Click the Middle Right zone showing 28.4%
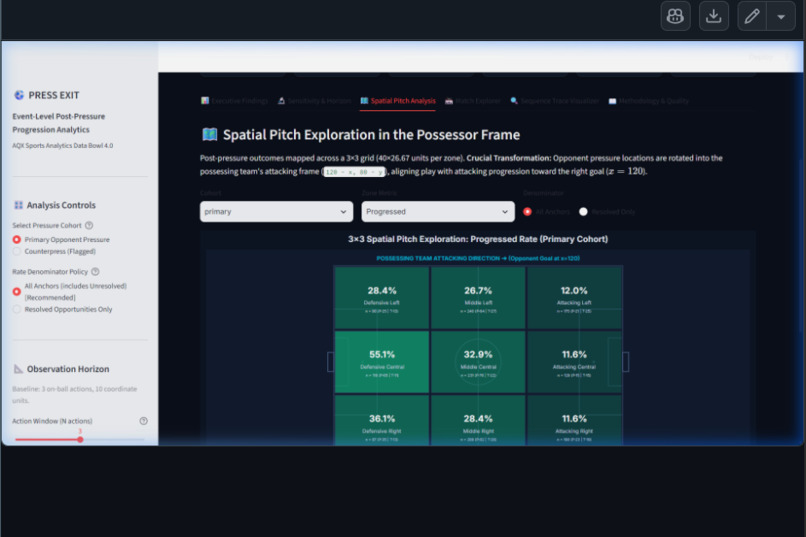The width and height of the screenshot is (806, 537). click(x=478, y=420)
